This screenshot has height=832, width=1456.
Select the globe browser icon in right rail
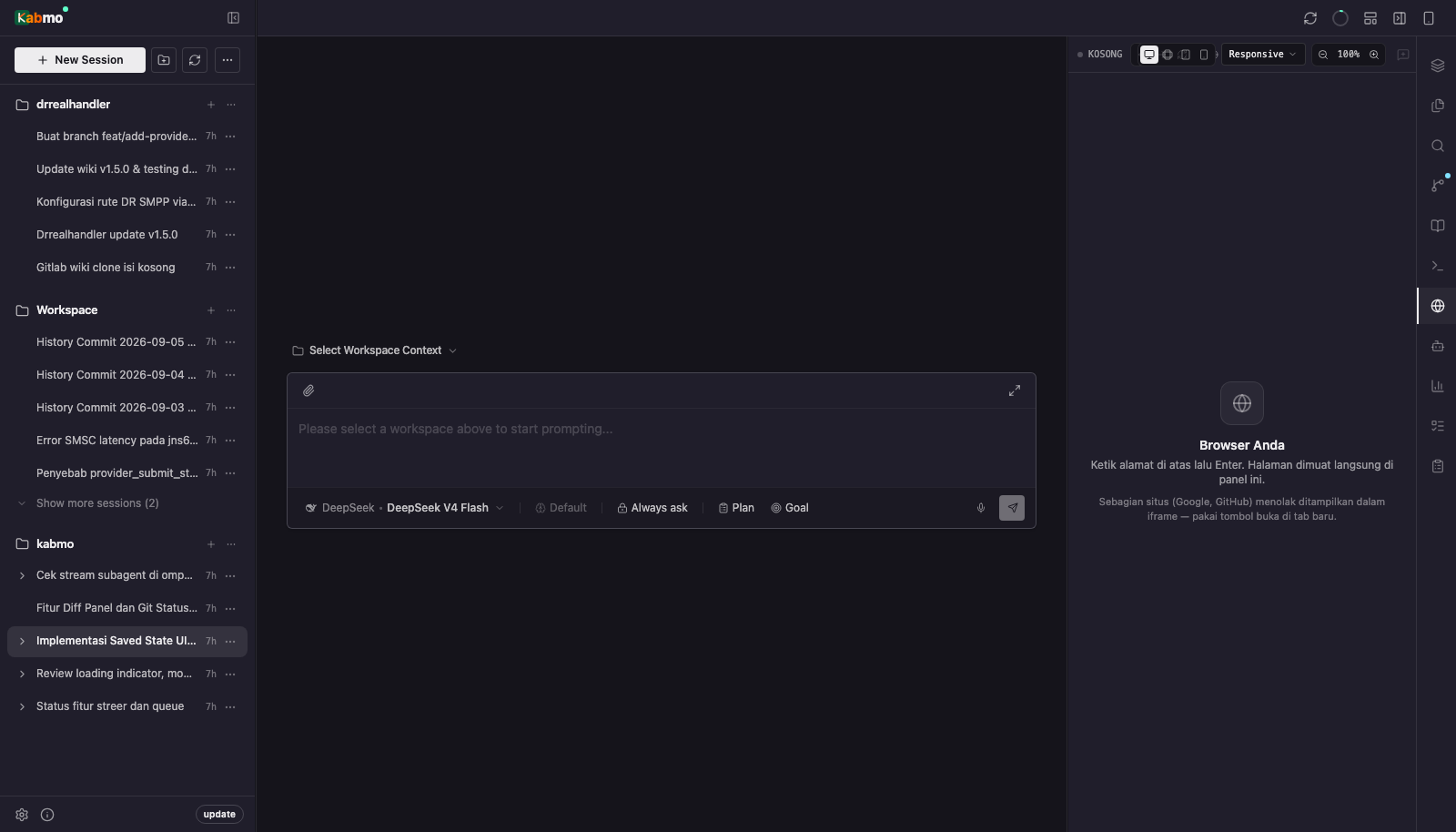[1438, 306]
